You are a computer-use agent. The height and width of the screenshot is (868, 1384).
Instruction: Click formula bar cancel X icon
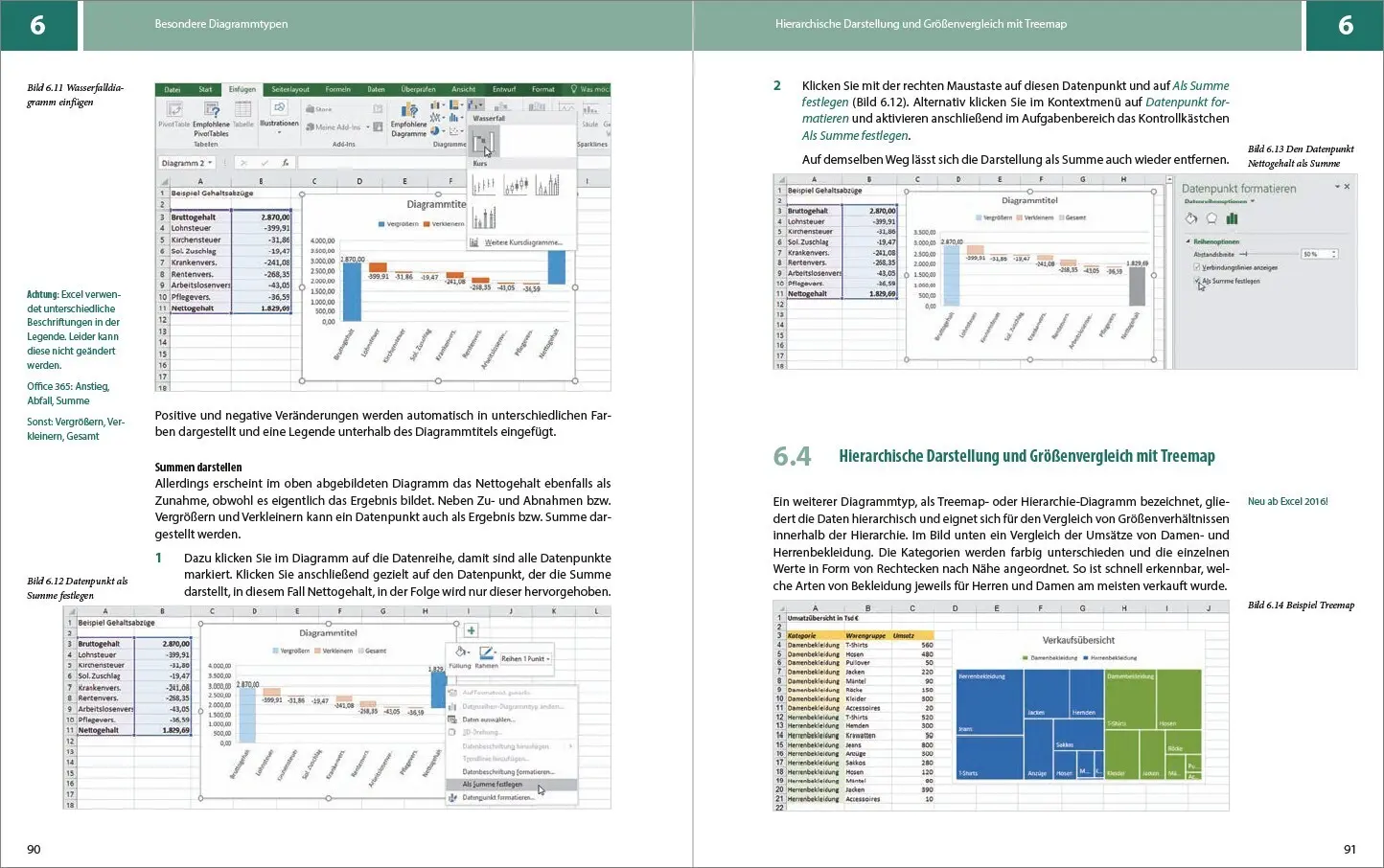click(243, 163)
